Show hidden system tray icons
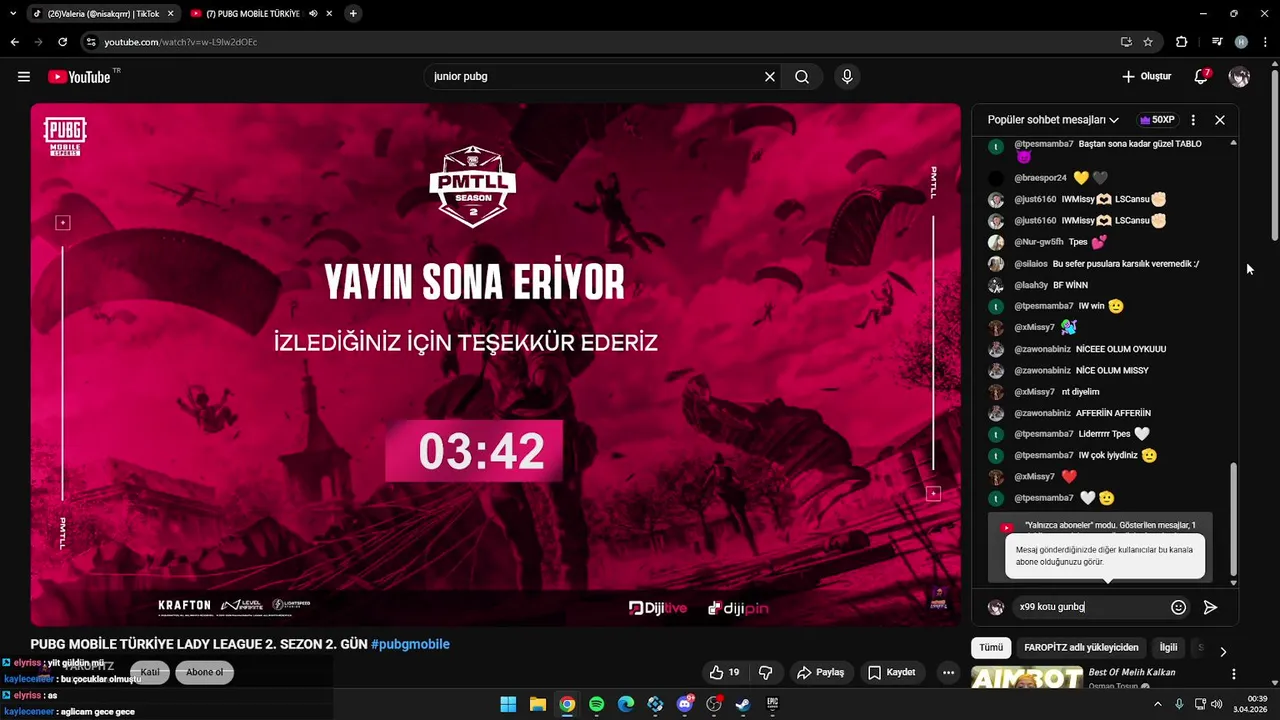The image size is (1280, 720). pyautogui.click(x=1158, y=704)
